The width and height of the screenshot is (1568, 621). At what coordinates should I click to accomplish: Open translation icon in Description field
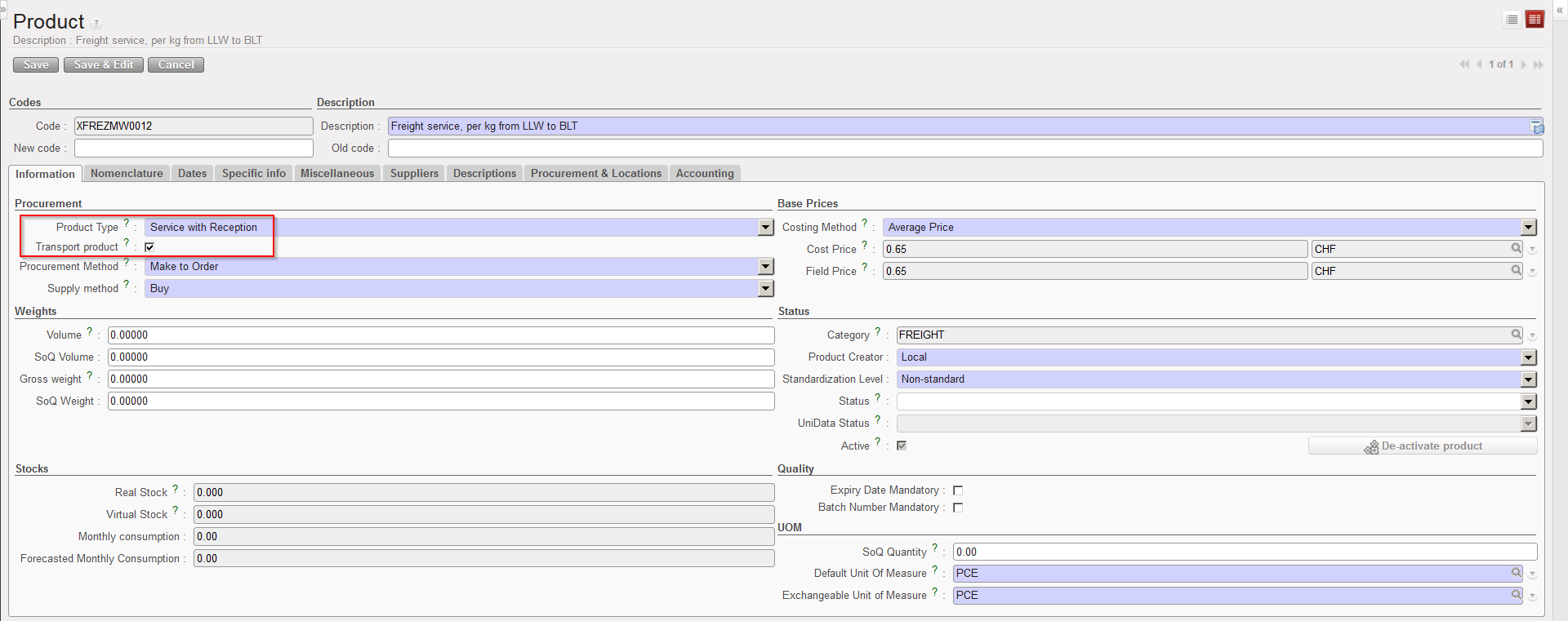[x=1536, y=126]
